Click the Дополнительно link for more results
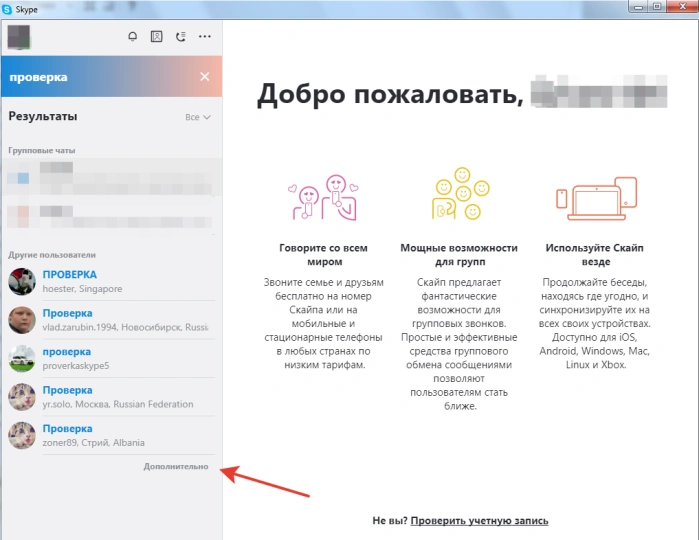The height and width of the screenshot is (540, 699). [176, 466]
